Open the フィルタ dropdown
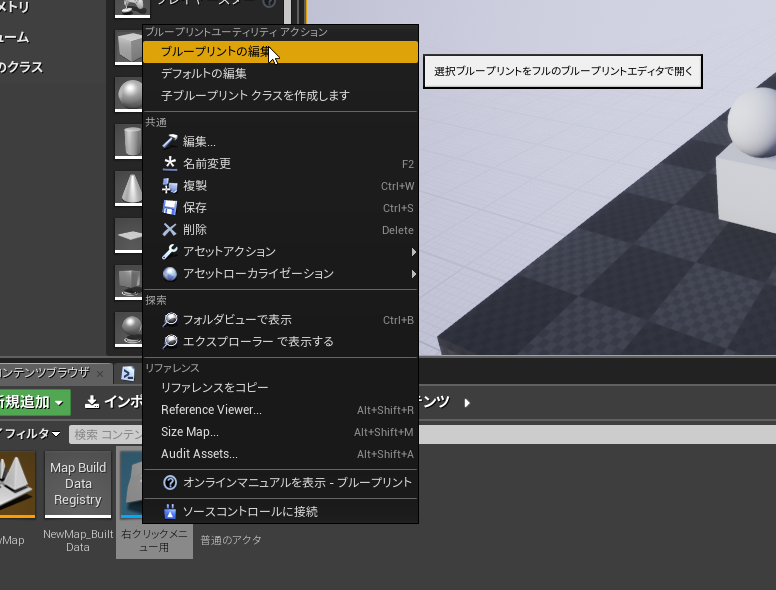Screen dimensions: 776x590 31,434
